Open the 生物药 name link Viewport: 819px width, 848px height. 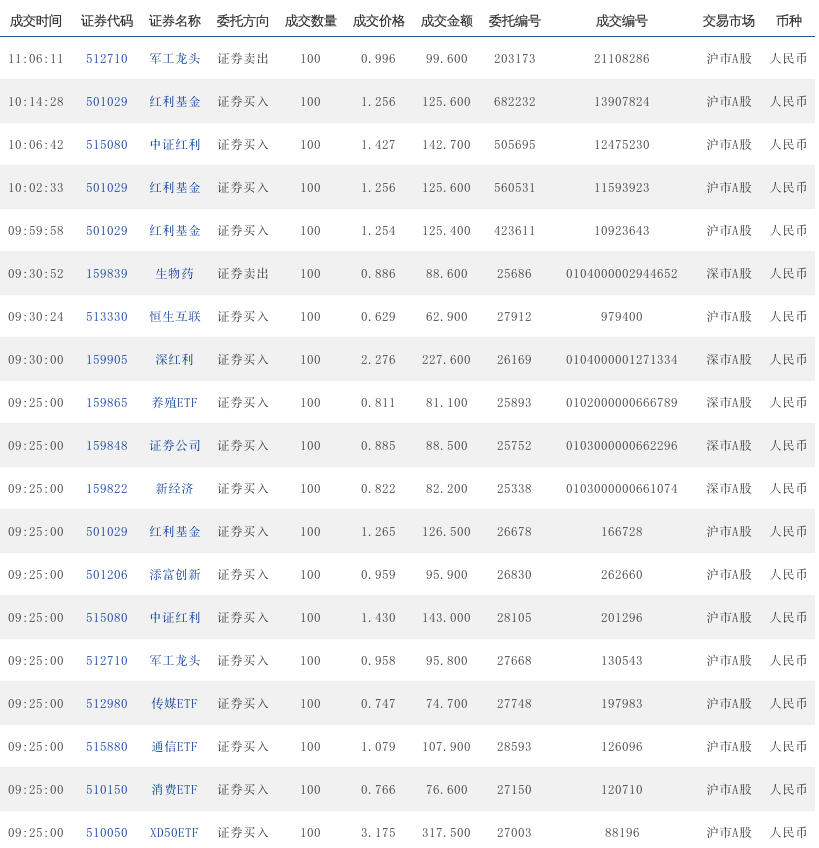175,274
